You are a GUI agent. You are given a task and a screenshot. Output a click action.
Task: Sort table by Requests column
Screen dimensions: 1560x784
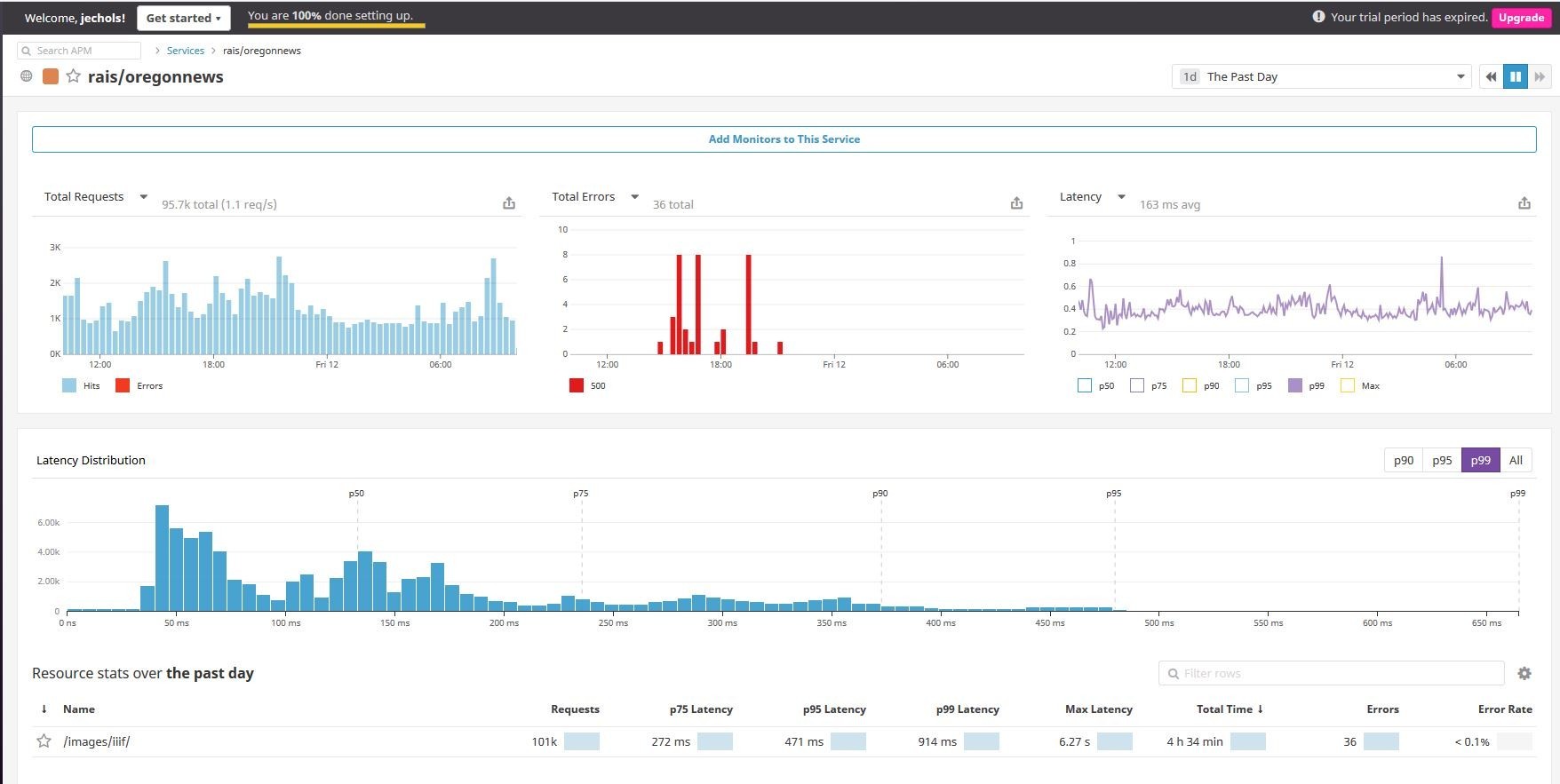pyautogui.click(x=575, y=709)
